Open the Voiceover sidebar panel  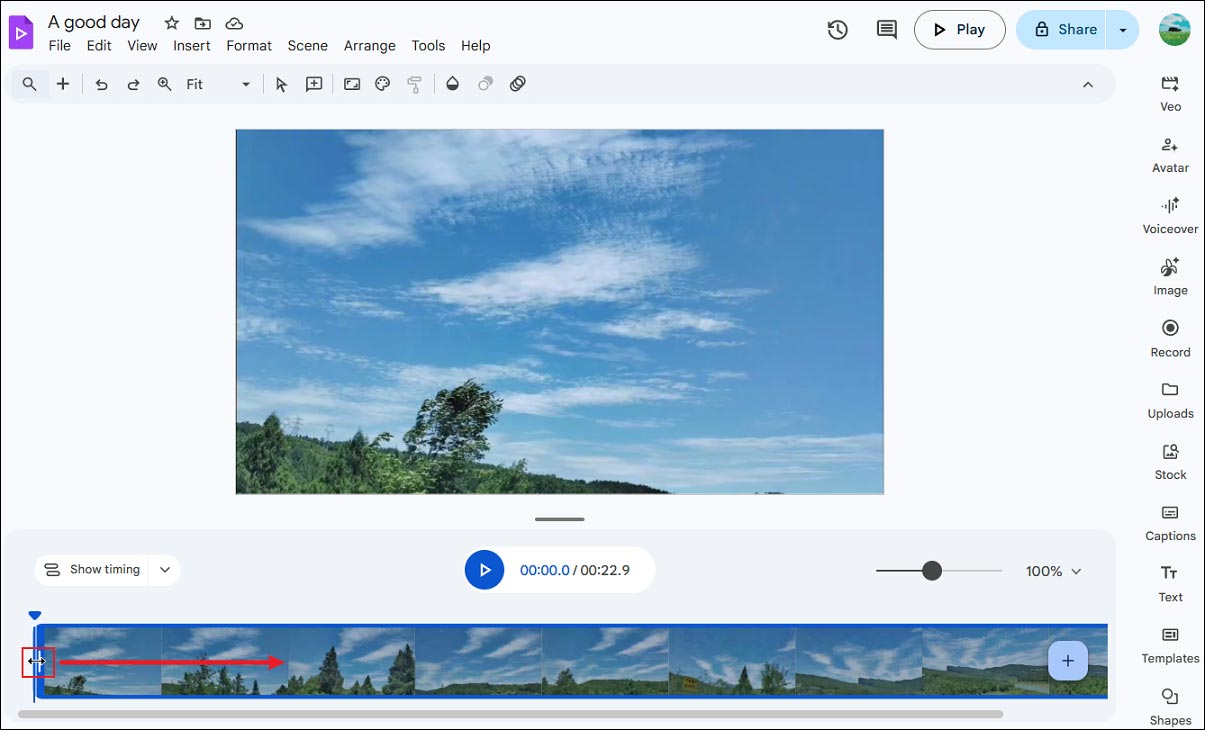(1169, 215)
